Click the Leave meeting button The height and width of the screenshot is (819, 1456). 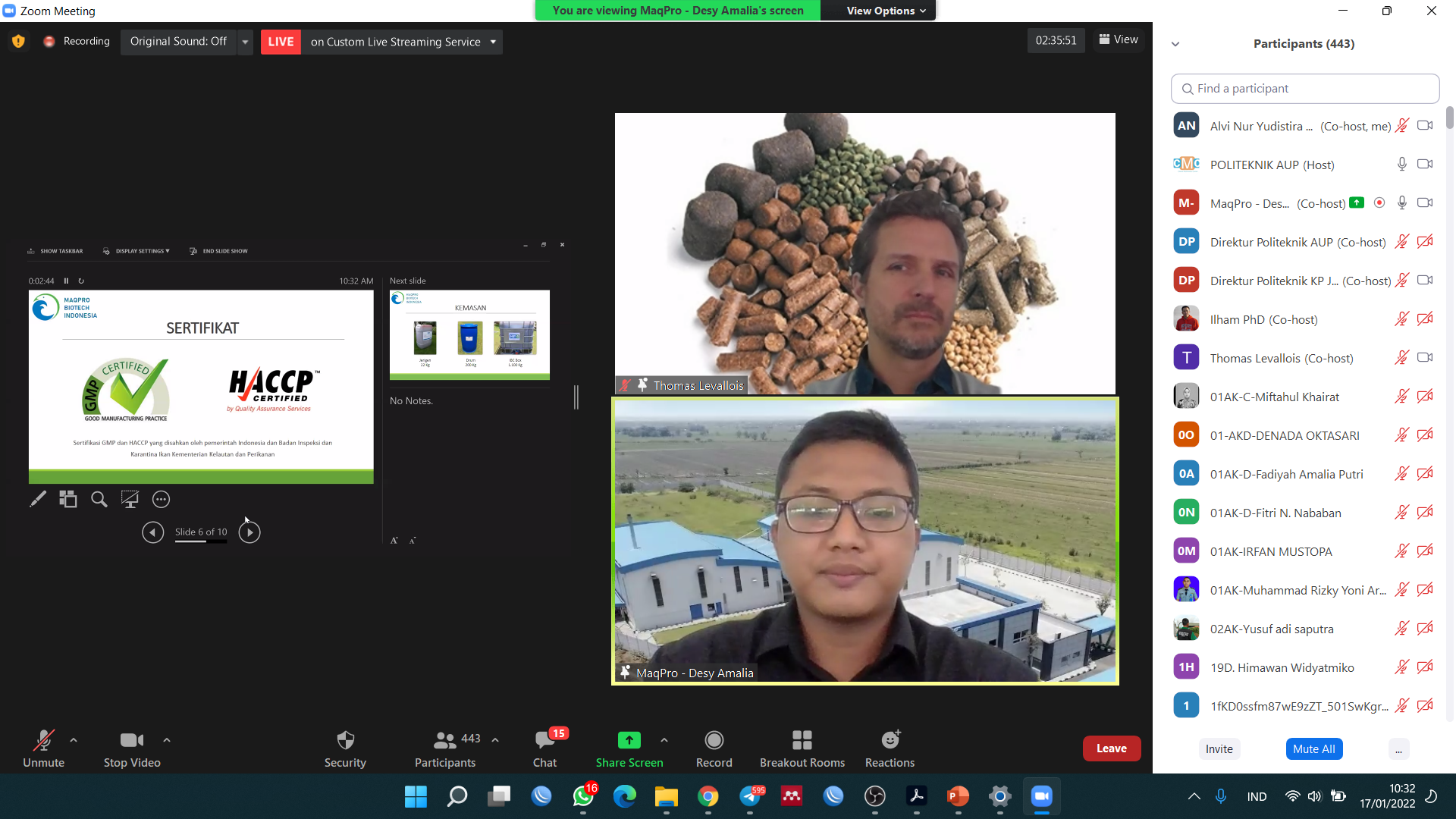[x=1111, y=748]
